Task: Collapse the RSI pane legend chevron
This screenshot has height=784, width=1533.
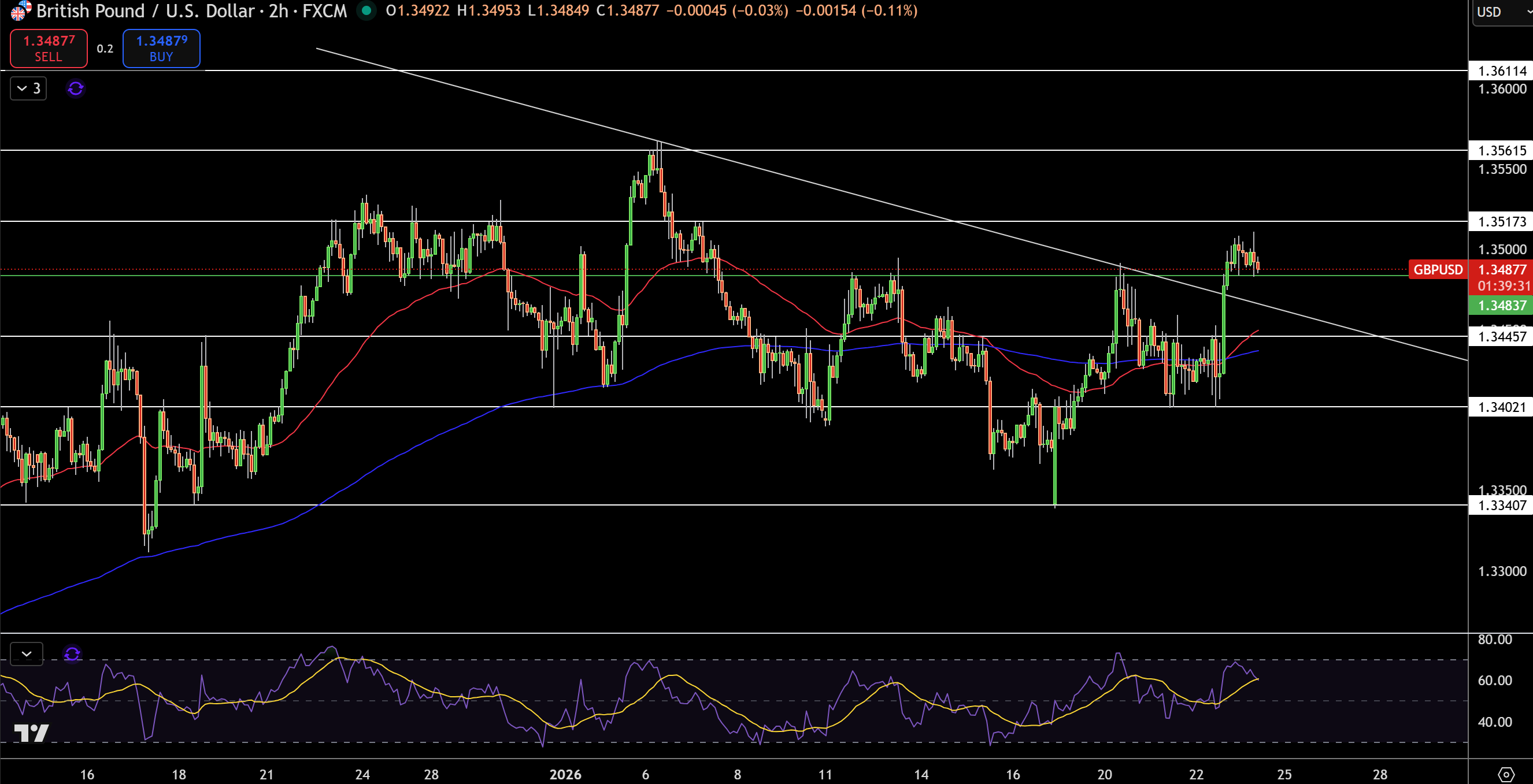Action: pyautogui.click(x=27, y=654)
